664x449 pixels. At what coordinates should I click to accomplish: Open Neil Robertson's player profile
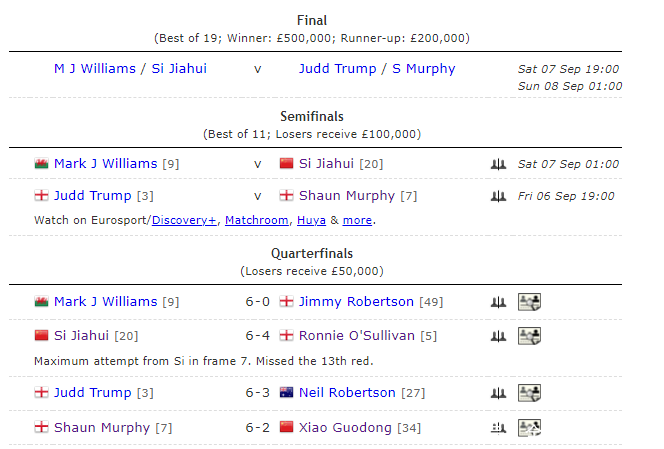346,392
